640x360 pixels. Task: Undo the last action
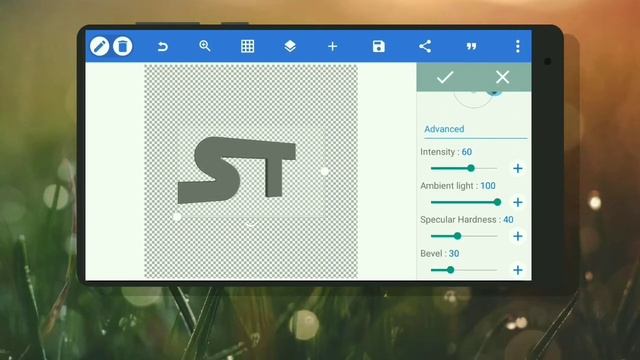point(163,47)
